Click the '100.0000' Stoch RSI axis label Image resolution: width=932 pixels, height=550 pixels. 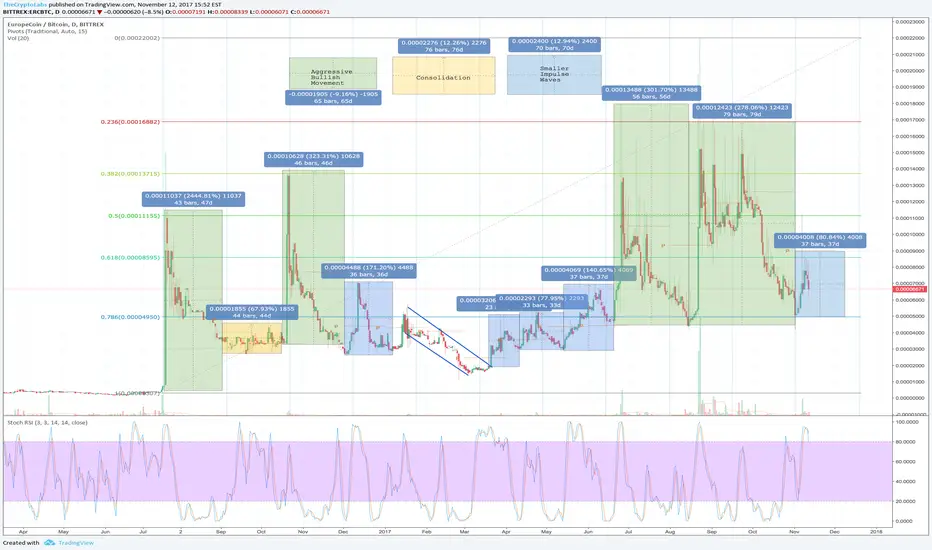(908, 422)
